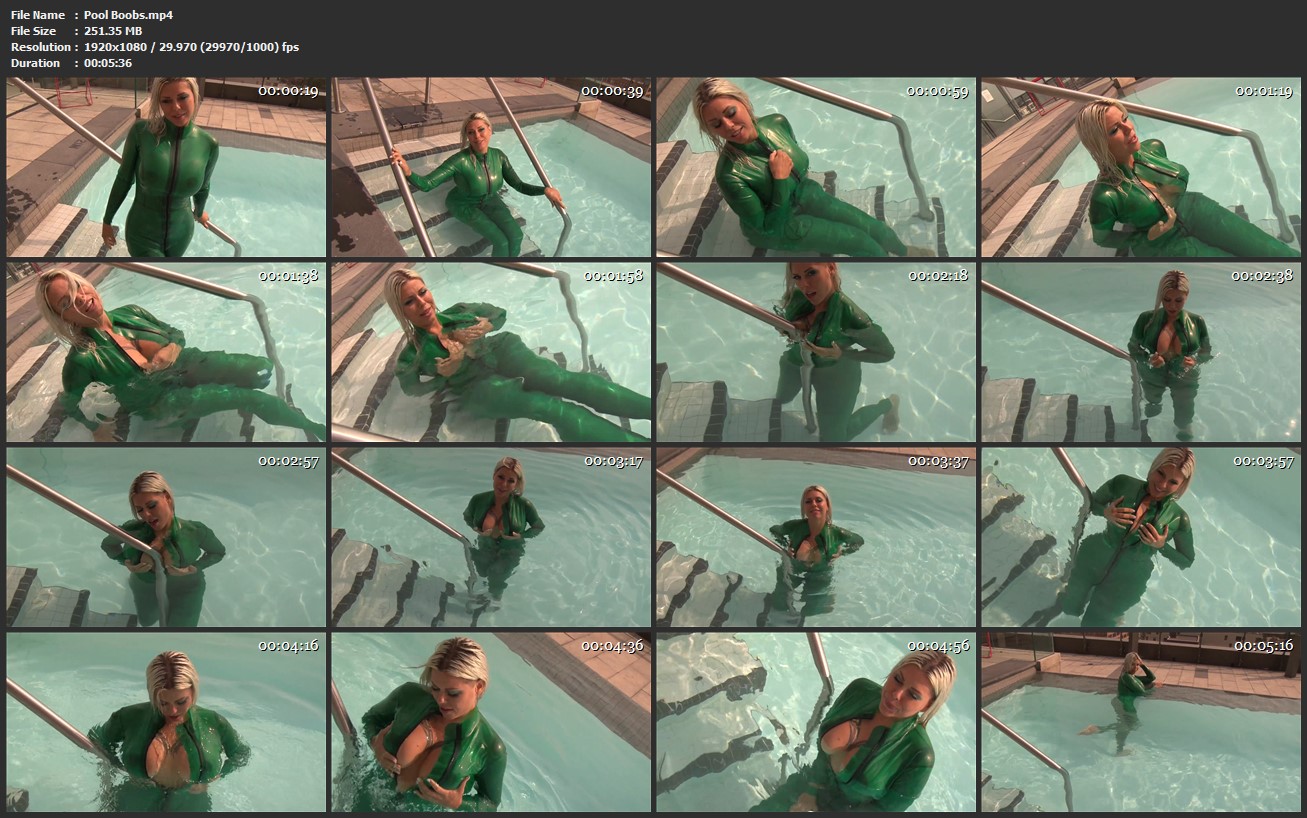Open the frame stamped 00:00:39
The image size is (1307, 818).
[x=491, y=167]
